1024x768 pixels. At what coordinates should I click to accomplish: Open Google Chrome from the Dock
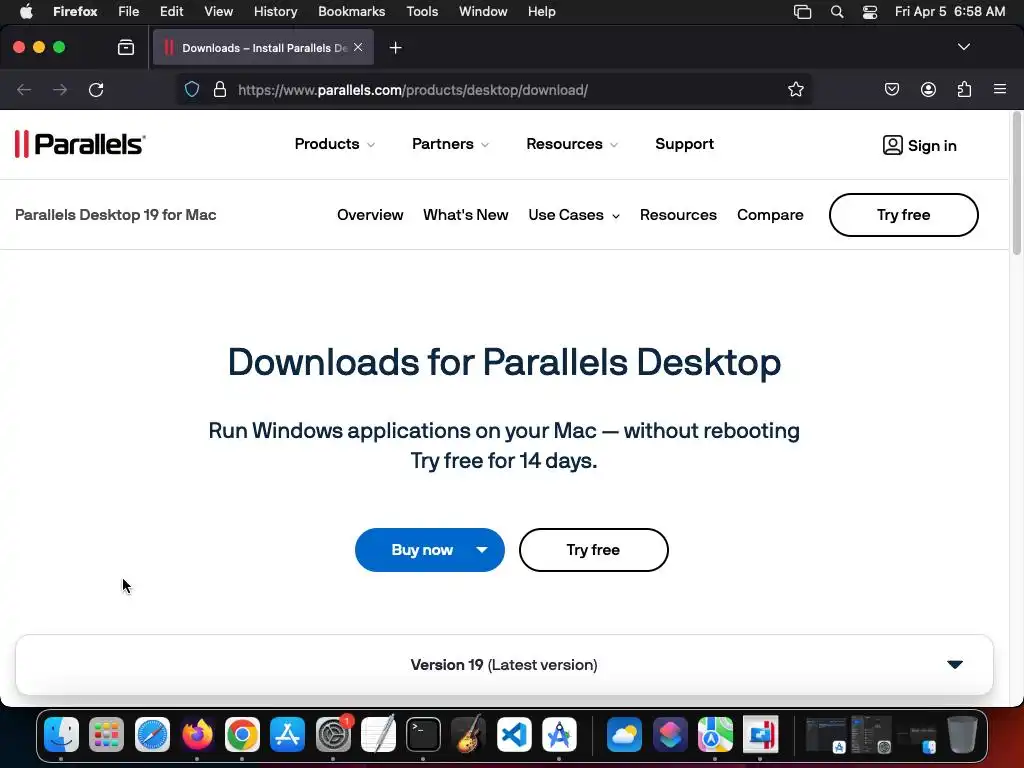(242, 735)
